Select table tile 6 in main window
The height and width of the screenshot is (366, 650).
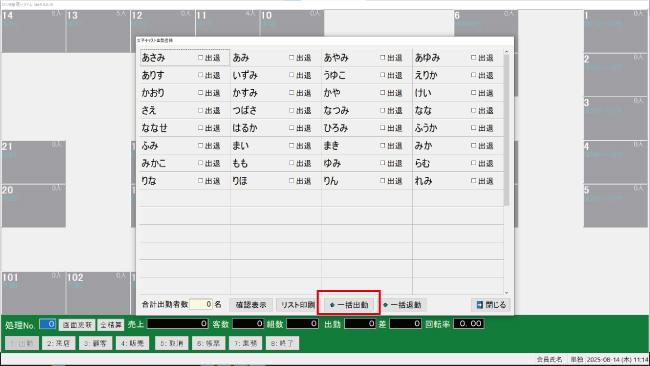point(486,23)
